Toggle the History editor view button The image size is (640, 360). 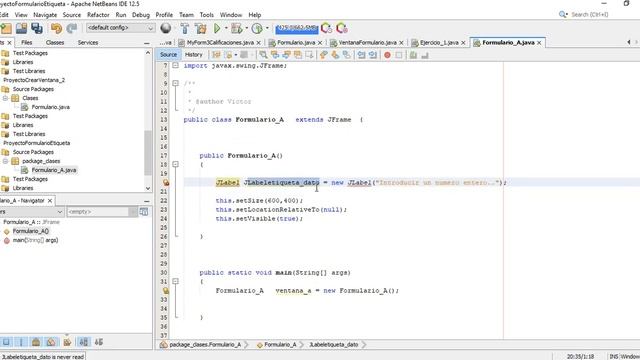pos(193,54)
